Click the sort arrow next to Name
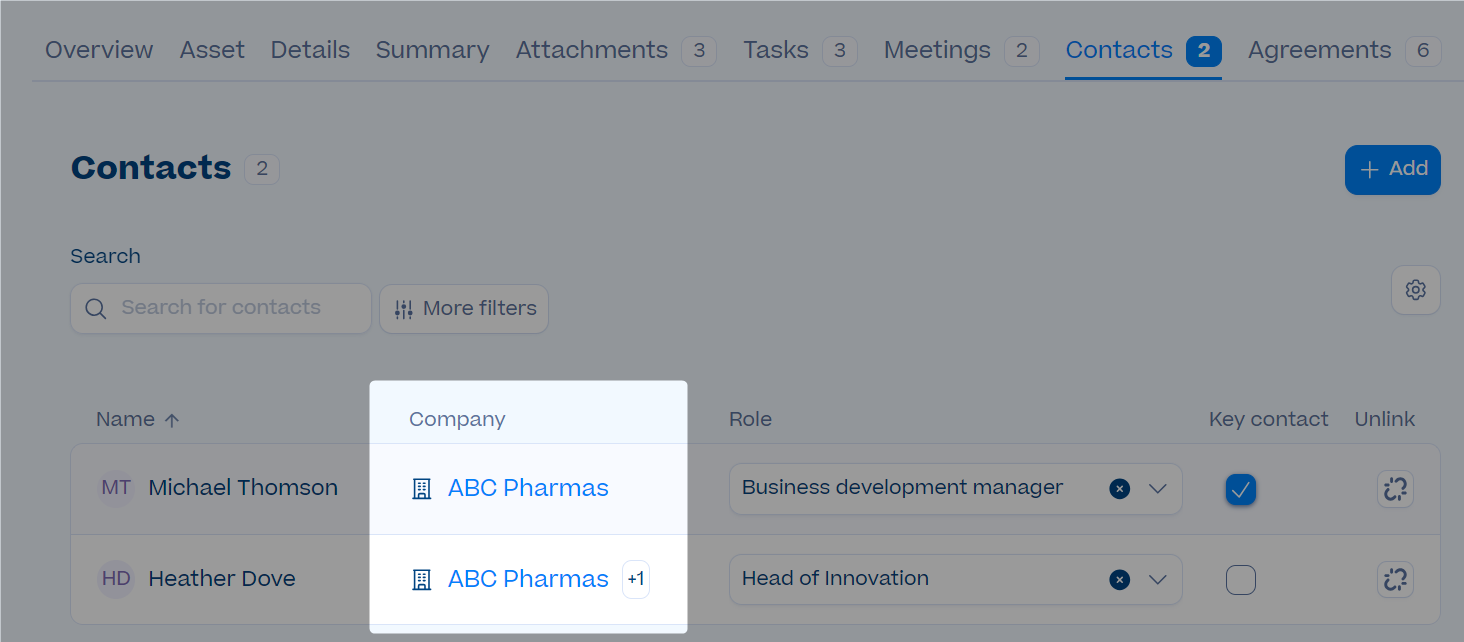Screen dimensions: 1464x642 click(x=172, y=420)
